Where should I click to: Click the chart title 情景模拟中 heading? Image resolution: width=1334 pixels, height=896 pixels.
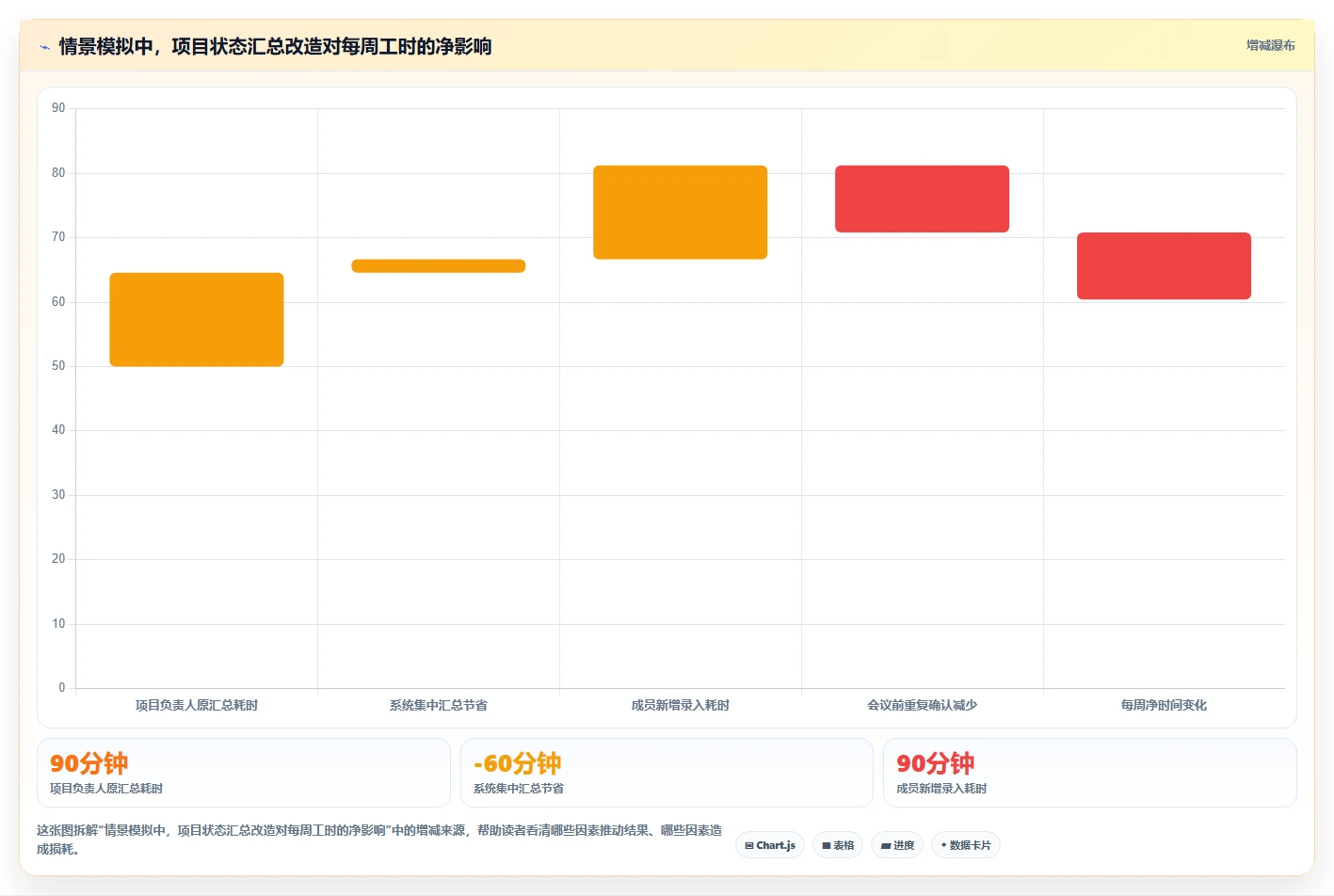[x=275, y=47]
